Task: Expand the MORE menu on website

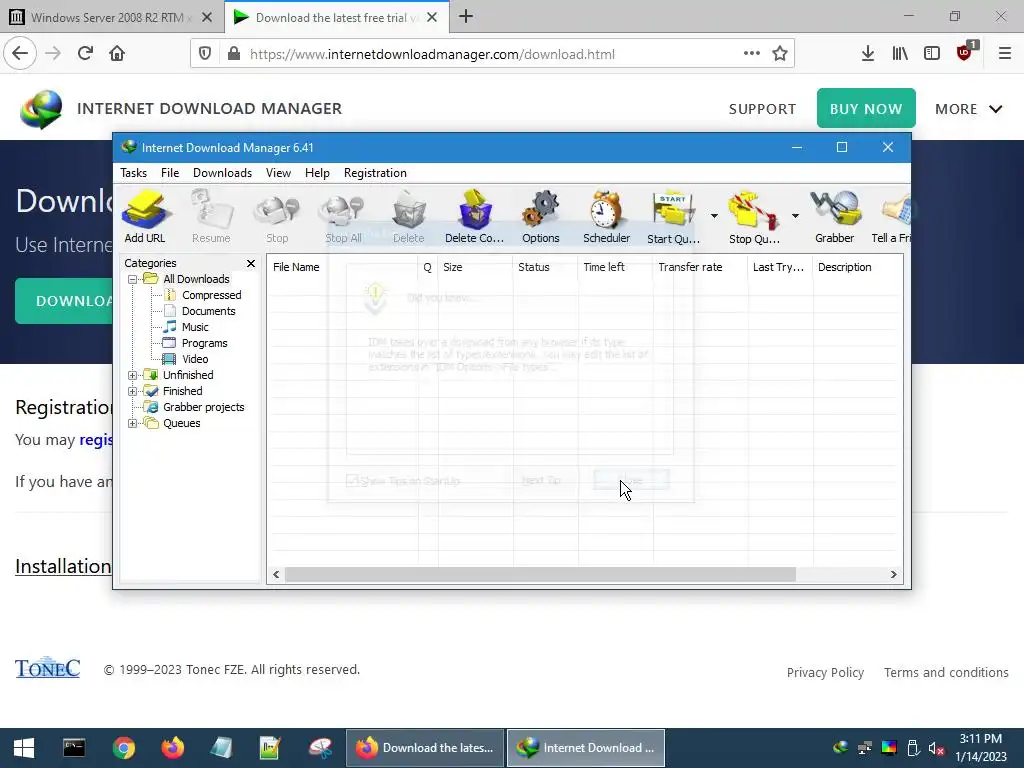Action: [x=968, y=109]
